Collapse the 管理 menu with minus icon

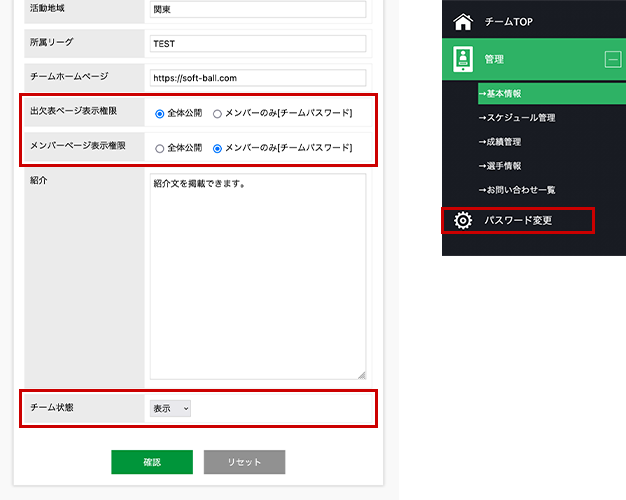[x=612, y=60]
